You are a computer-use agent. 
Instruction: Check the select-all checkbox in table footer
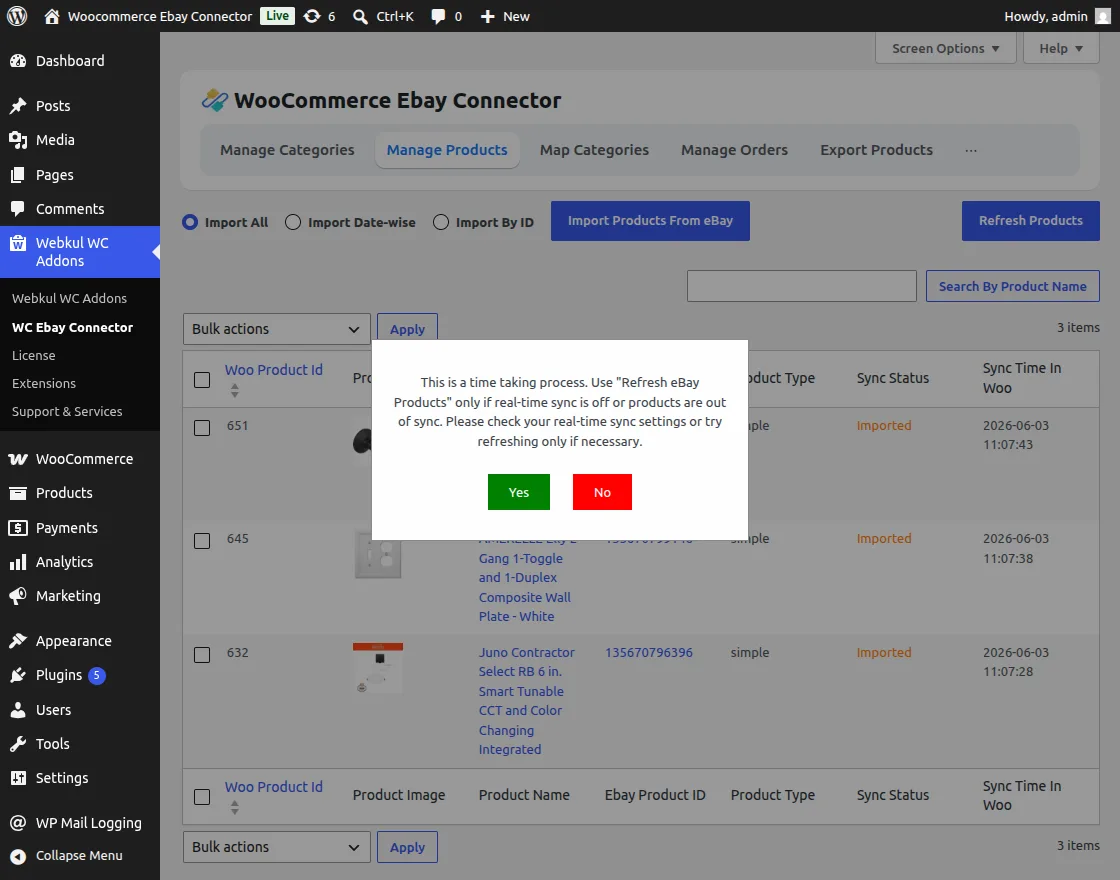click(202, 796)
